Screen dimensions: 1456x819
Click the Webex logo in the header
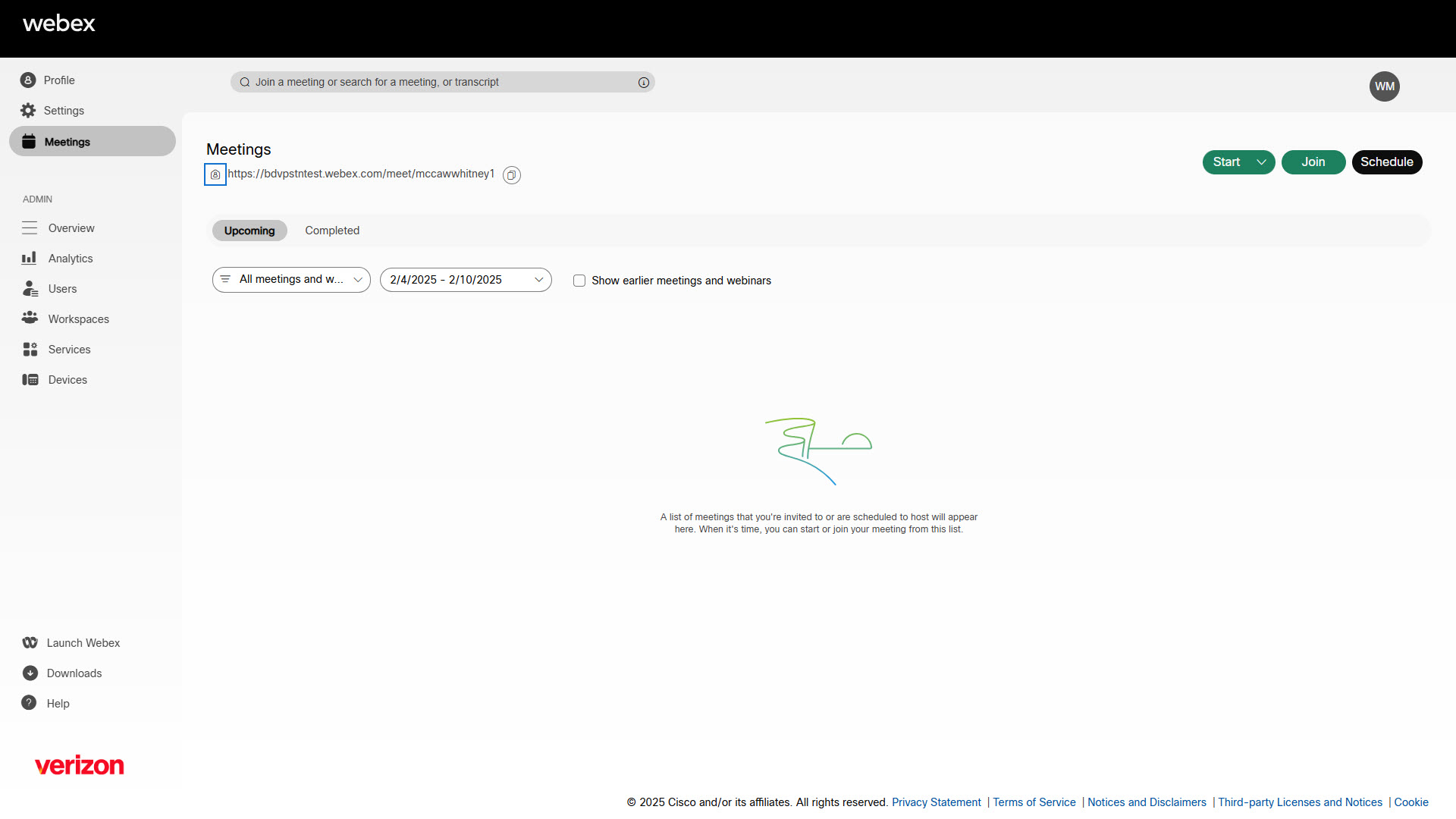pyautogui.click(x=59, y=24)
